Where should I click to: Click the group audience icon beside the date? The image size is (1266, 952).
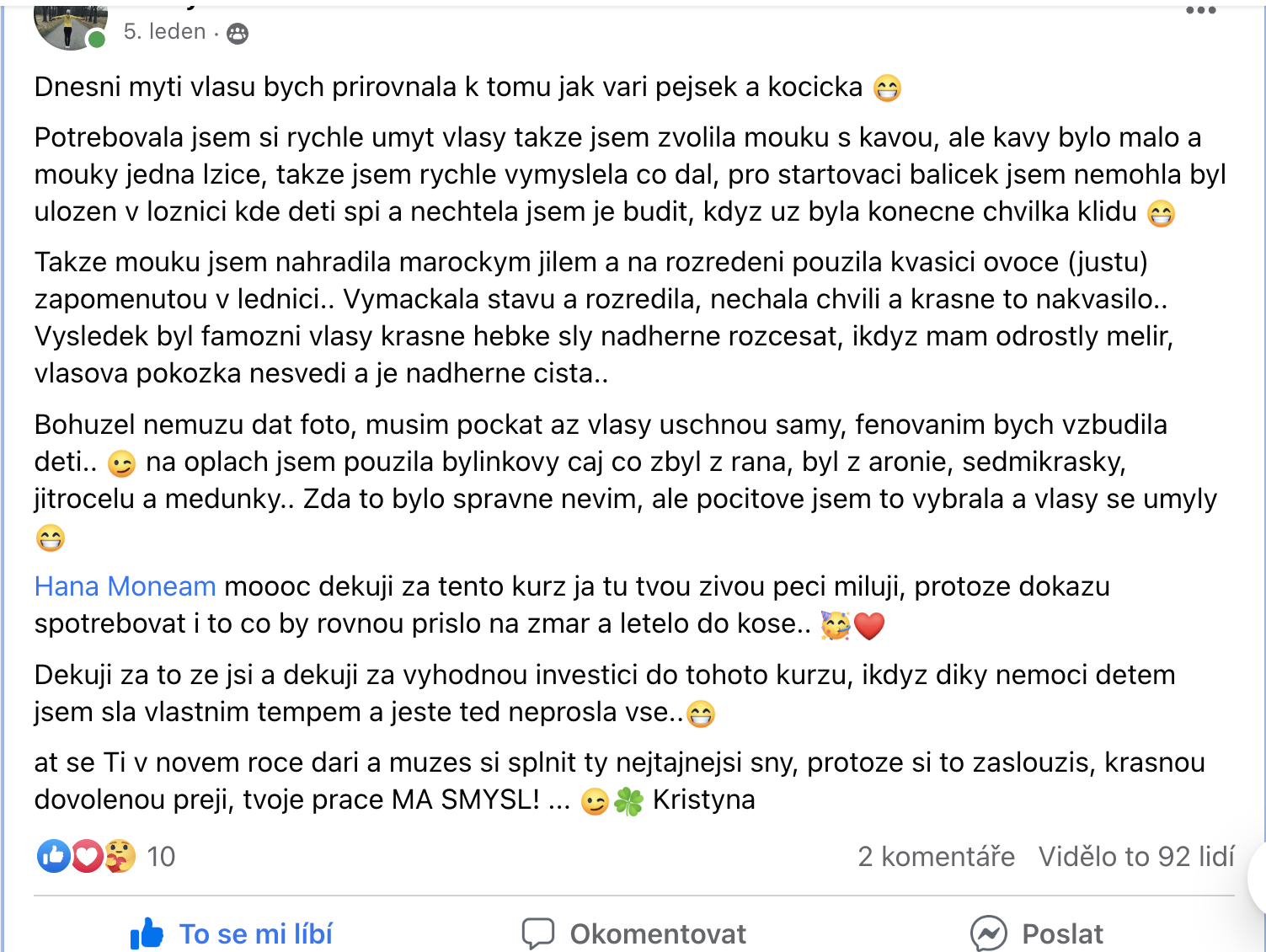click(x=238, y=33)
